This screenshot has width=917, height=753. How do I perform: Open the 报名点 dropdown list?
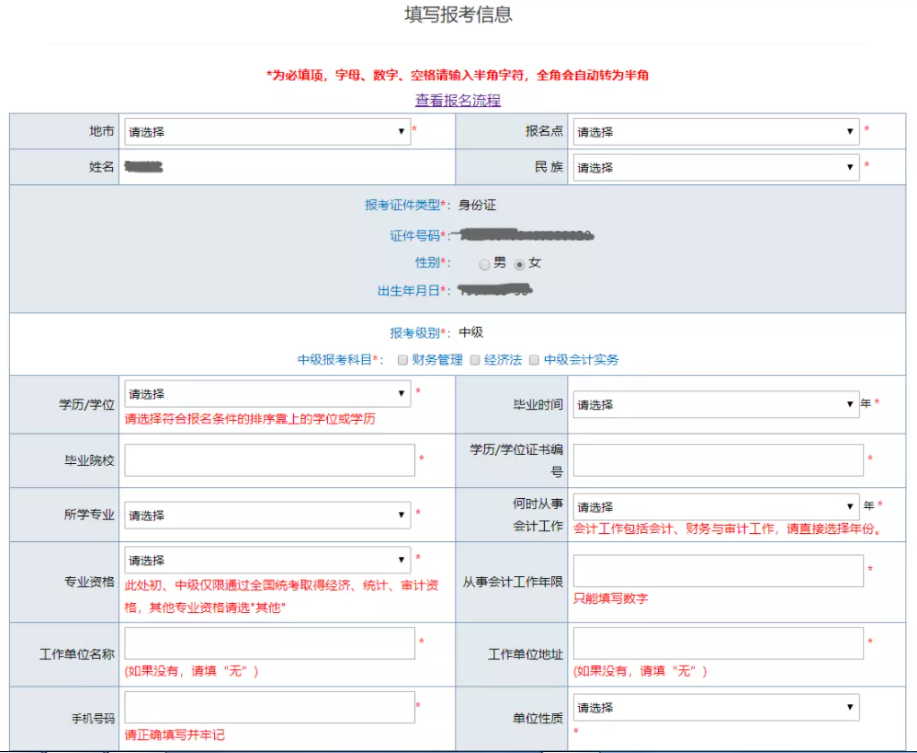[x=715, y=132]
